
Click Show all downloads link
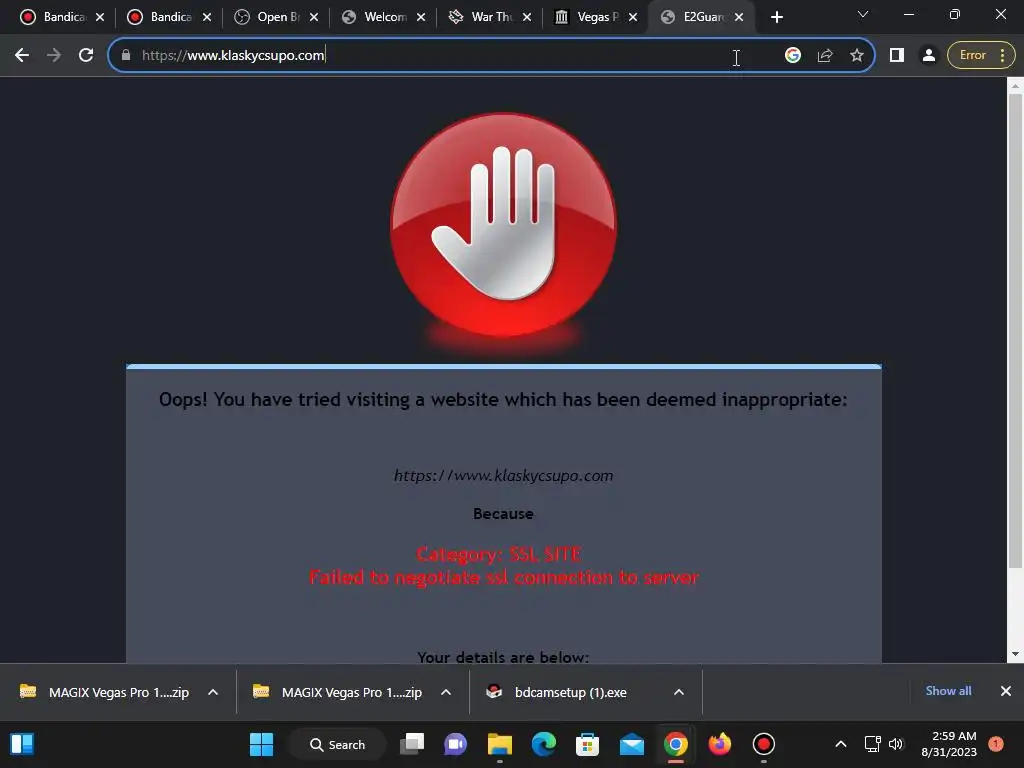(948, 691)
